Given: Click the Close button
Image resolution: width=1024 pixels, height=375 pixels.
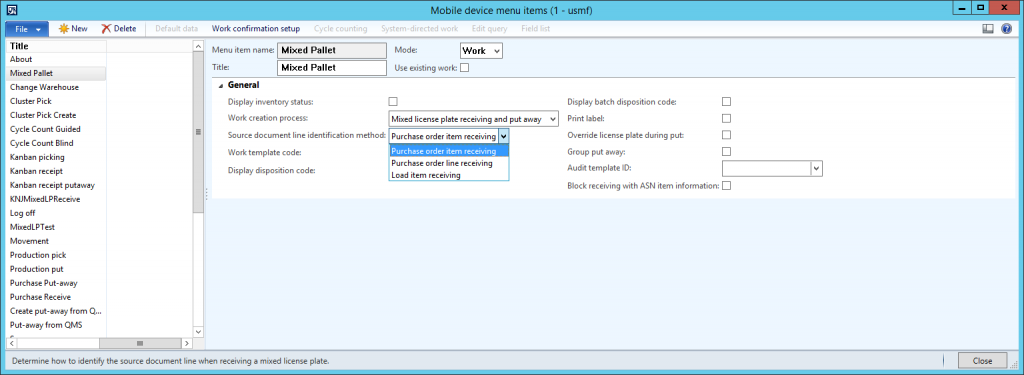Looking at the screenshot, I should 982,361.
